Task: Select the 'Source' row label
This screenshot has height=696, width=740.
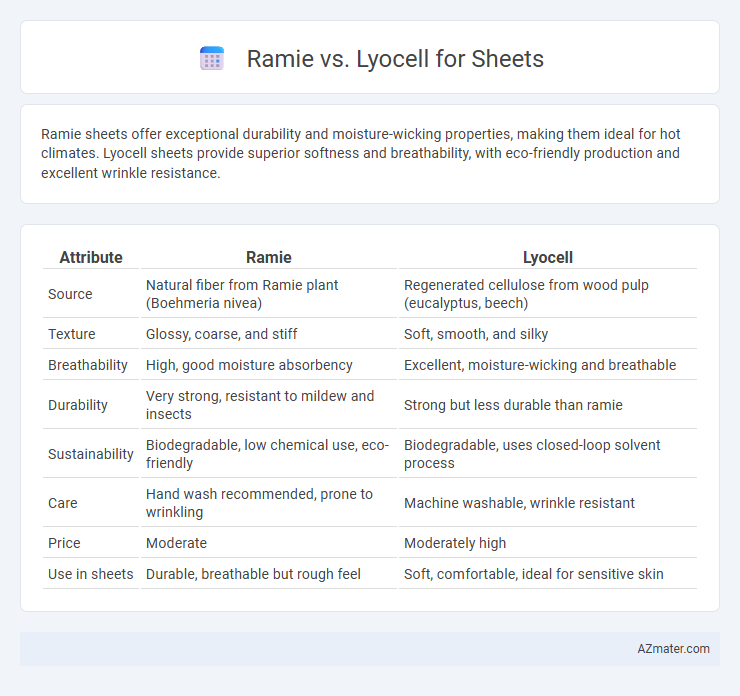Action: pyautogui.click(x=70, y=294)
